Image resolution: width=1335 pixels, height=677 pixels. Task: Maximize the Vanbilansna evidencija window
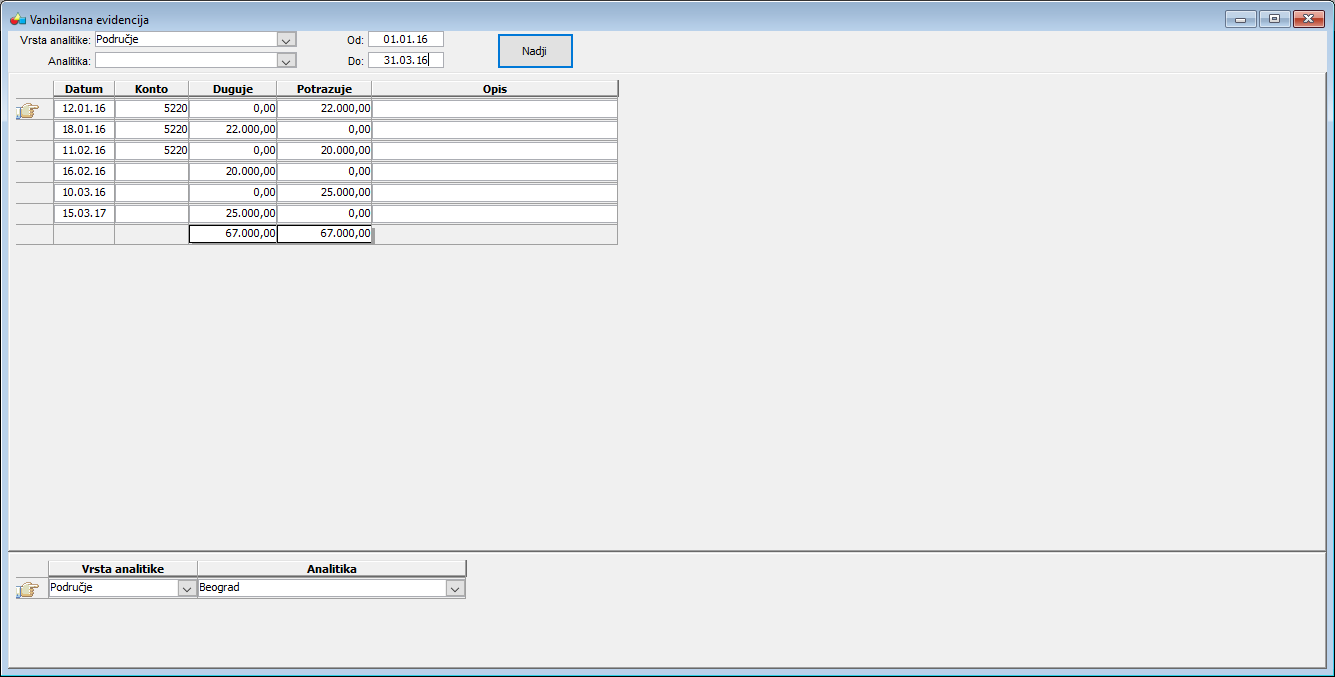coord(1273,19)
